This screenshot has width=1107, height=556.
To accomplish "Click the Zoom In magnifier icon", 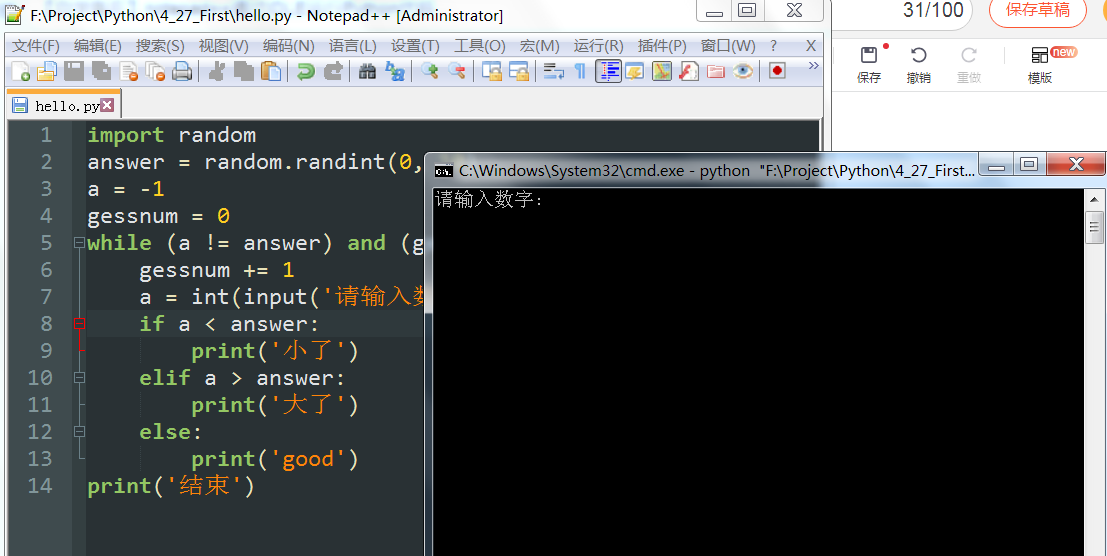I will coord(429,71).
